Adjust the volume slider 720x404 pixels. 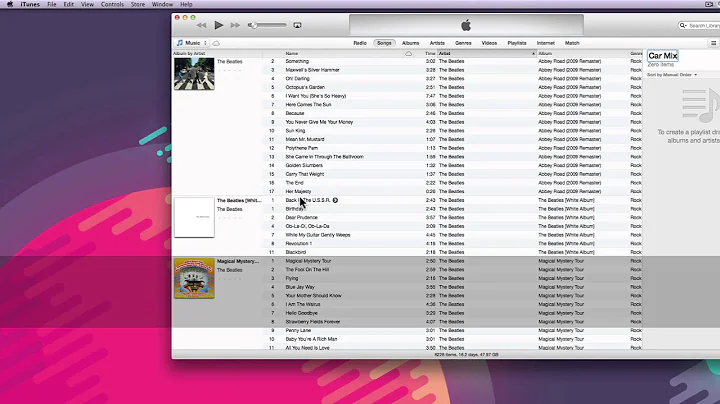click(267, 25)
